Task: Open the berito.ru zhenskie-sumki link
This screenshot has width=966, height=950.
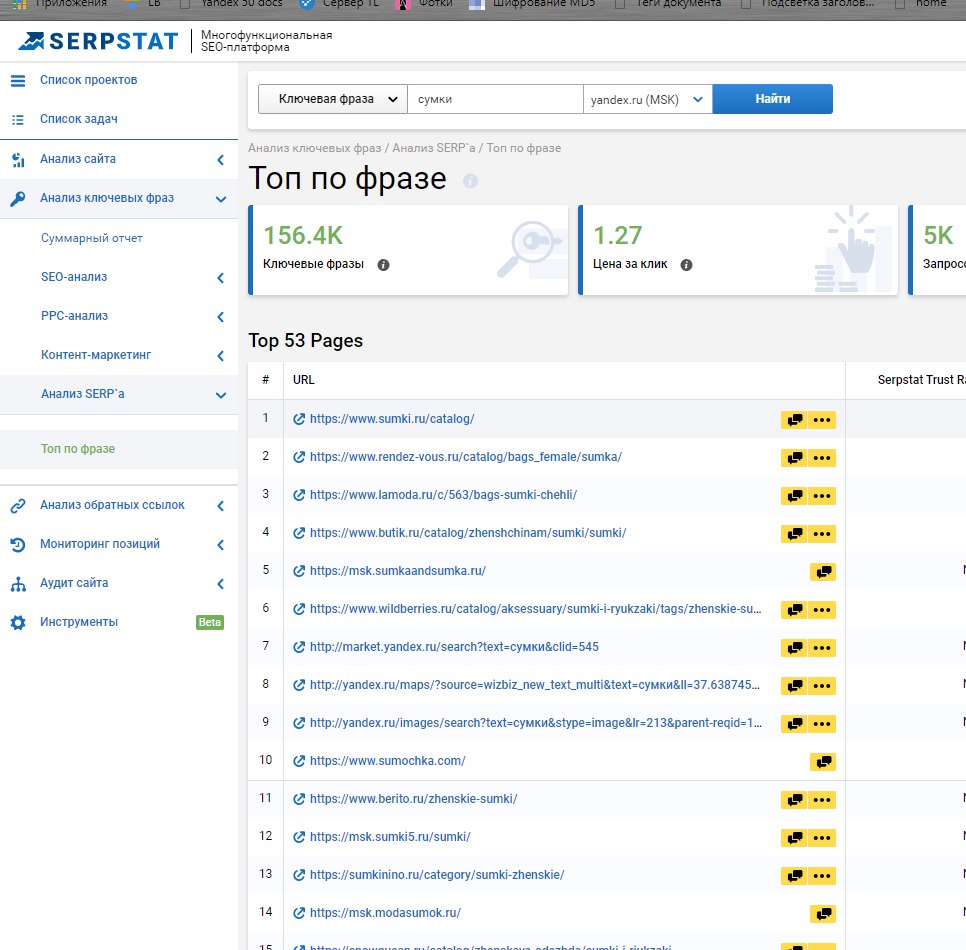Action: [413, 799]
